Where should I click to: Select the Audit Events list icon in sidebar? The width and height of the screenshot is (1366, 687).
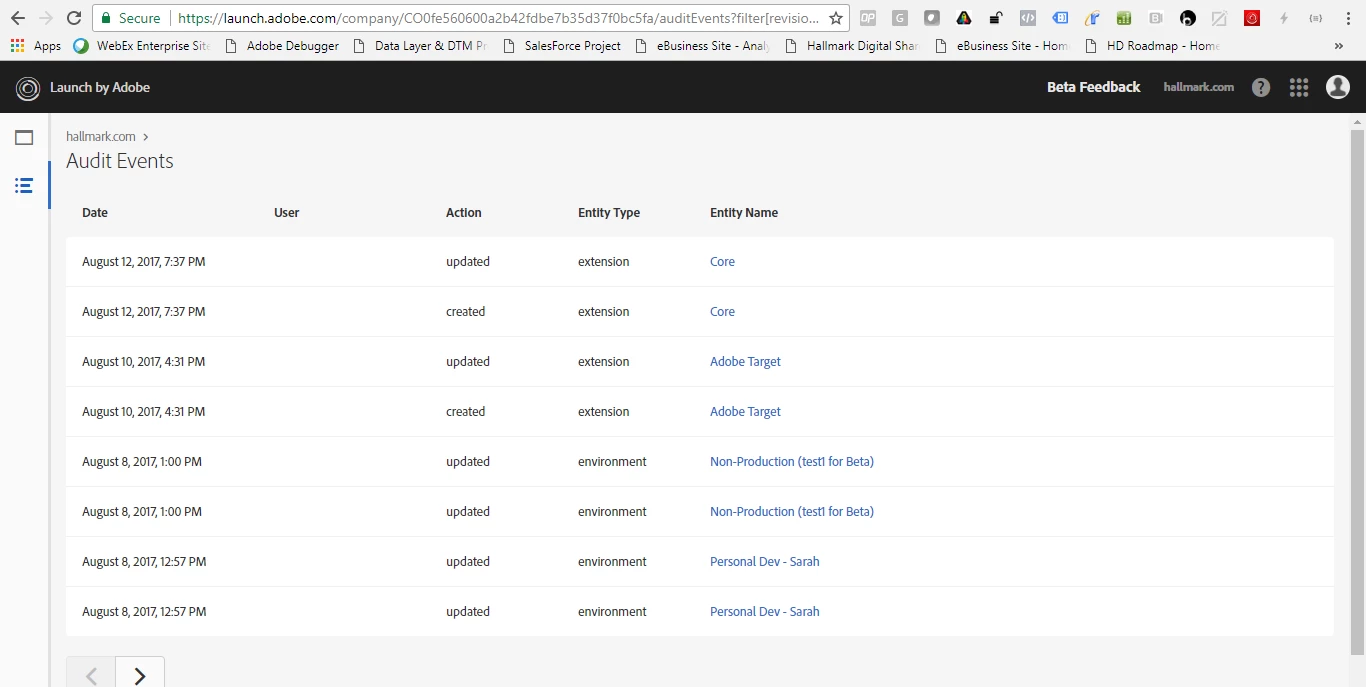pos(24,186)
